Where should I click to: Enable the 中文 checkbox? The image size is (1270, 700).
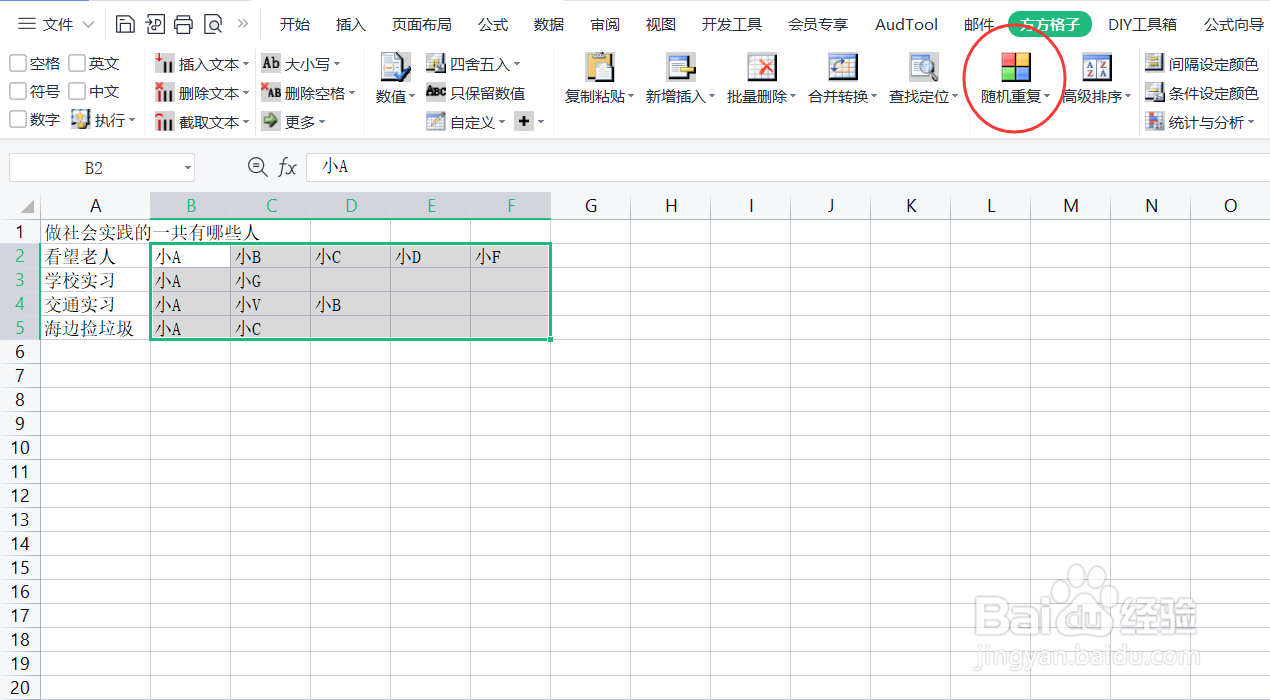[x=77, y=92]
